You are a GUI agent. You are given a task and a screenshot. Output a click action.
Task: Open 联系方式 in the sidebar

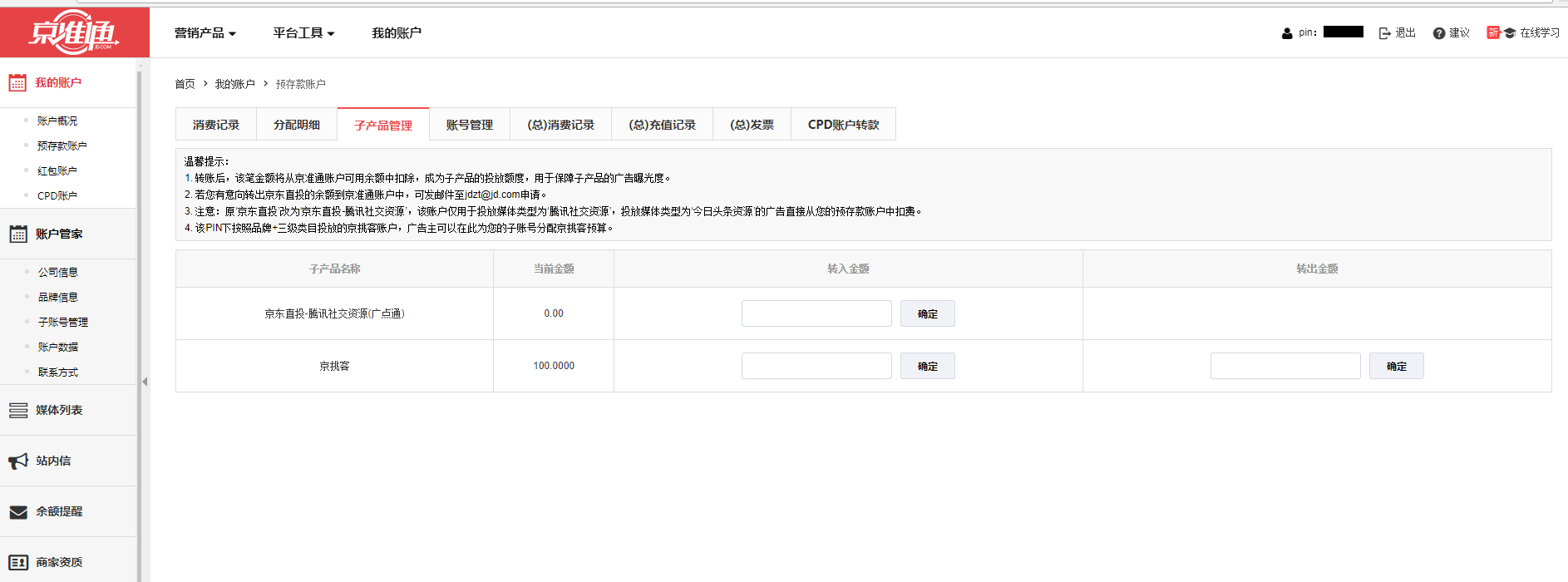click(x=58, y=372)
